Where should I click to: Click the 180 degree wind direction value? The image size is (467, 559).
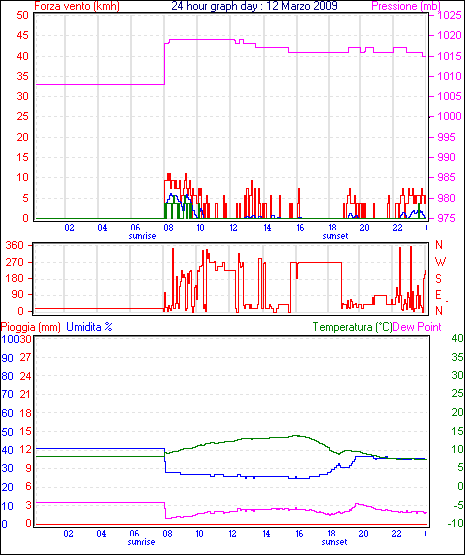(15, 278)
